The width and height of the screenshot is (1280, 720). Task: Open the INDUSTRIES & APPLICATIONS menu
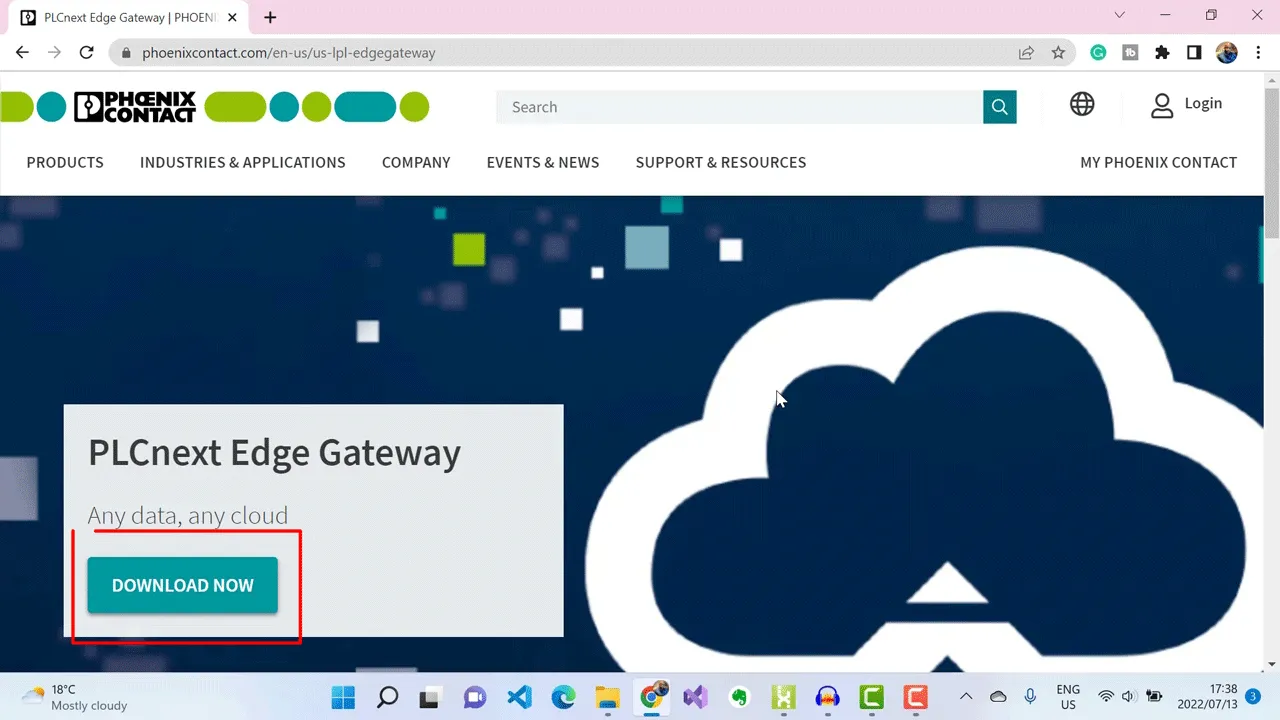(x=243, y=162)
